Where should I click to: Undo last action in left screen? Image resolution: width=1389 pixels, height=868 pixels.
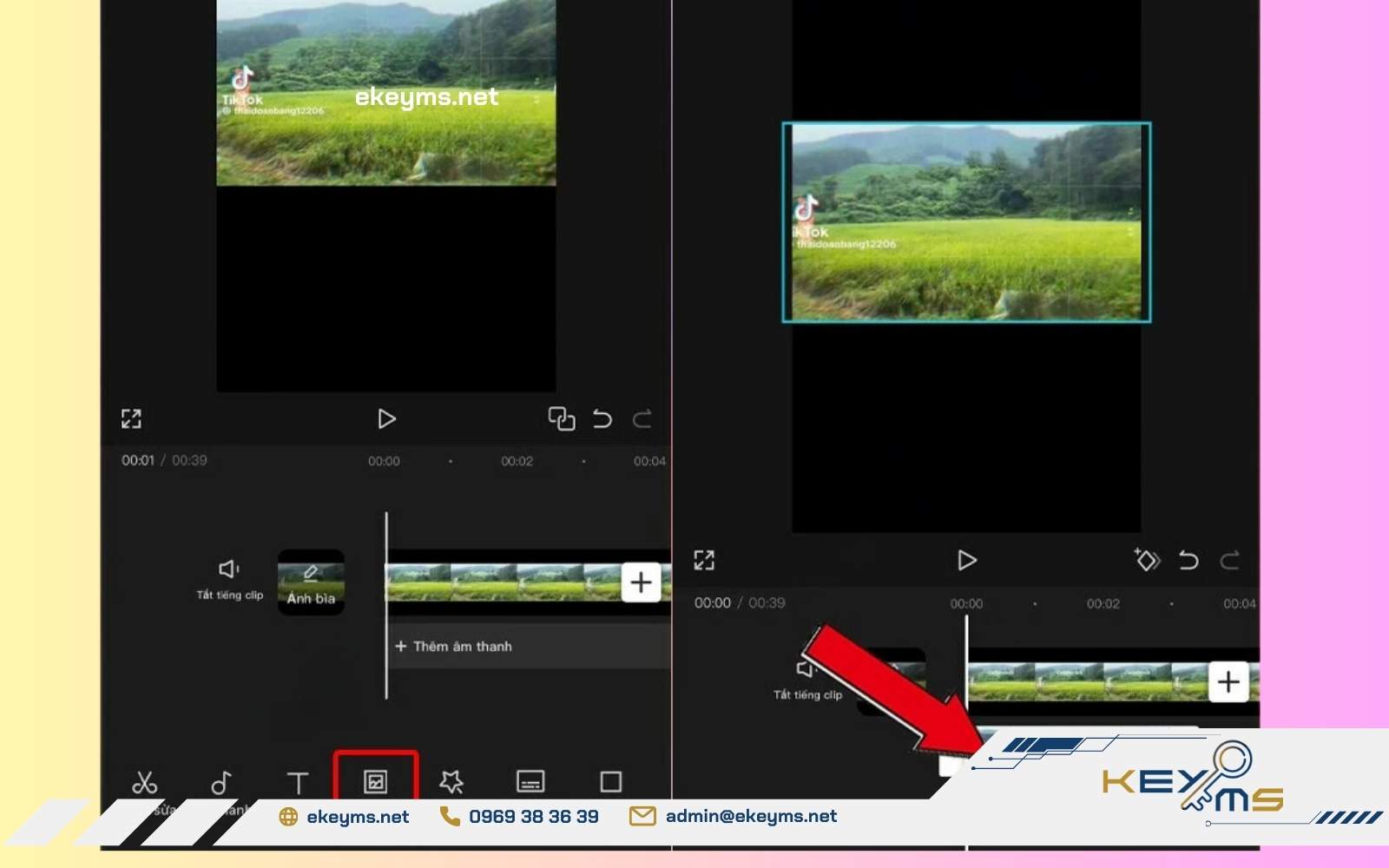click(x=602, y=419)
